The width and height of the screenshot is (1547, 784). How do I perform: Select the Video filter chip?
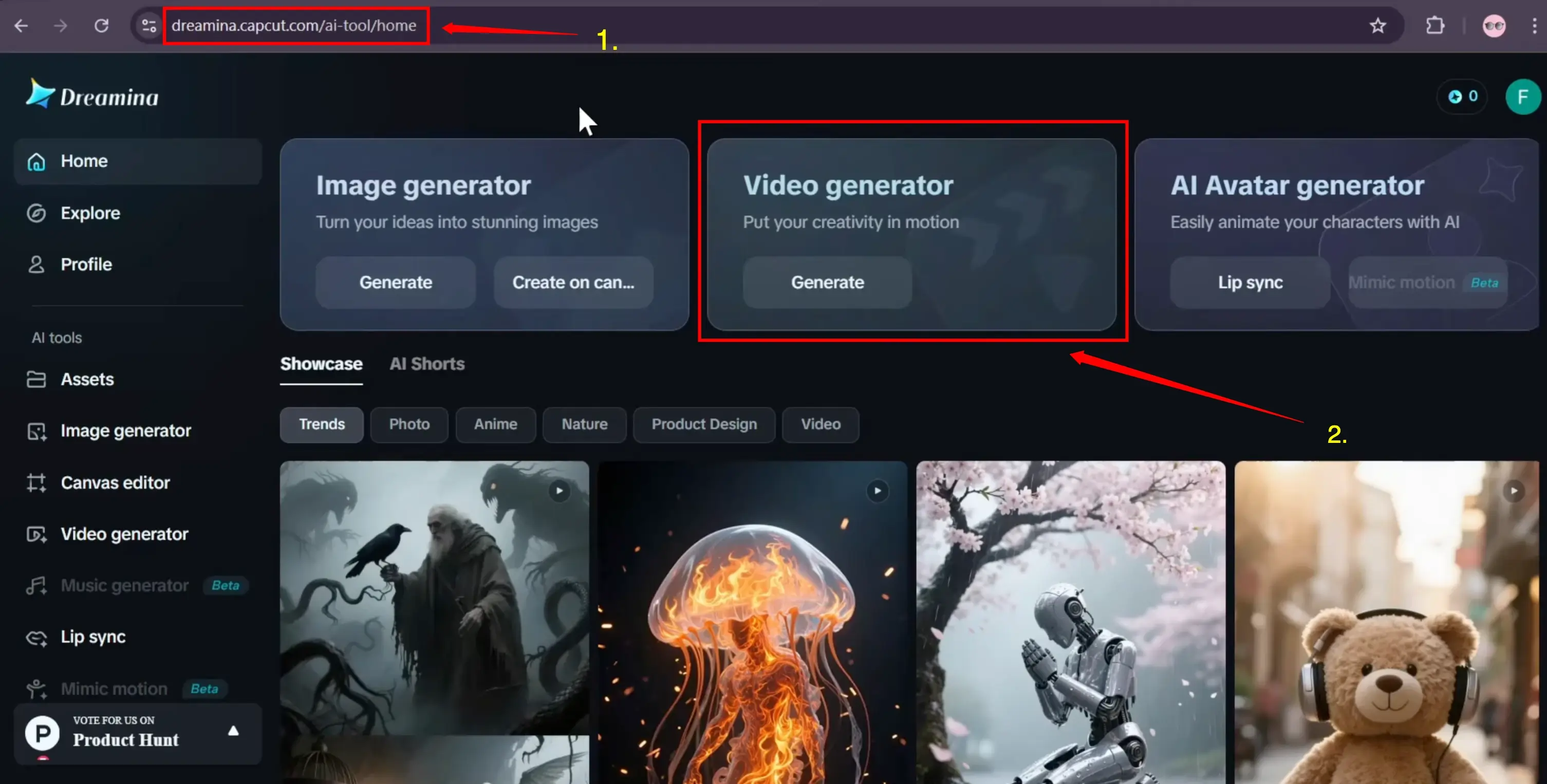pyautogui.click(x=821, y=425)
